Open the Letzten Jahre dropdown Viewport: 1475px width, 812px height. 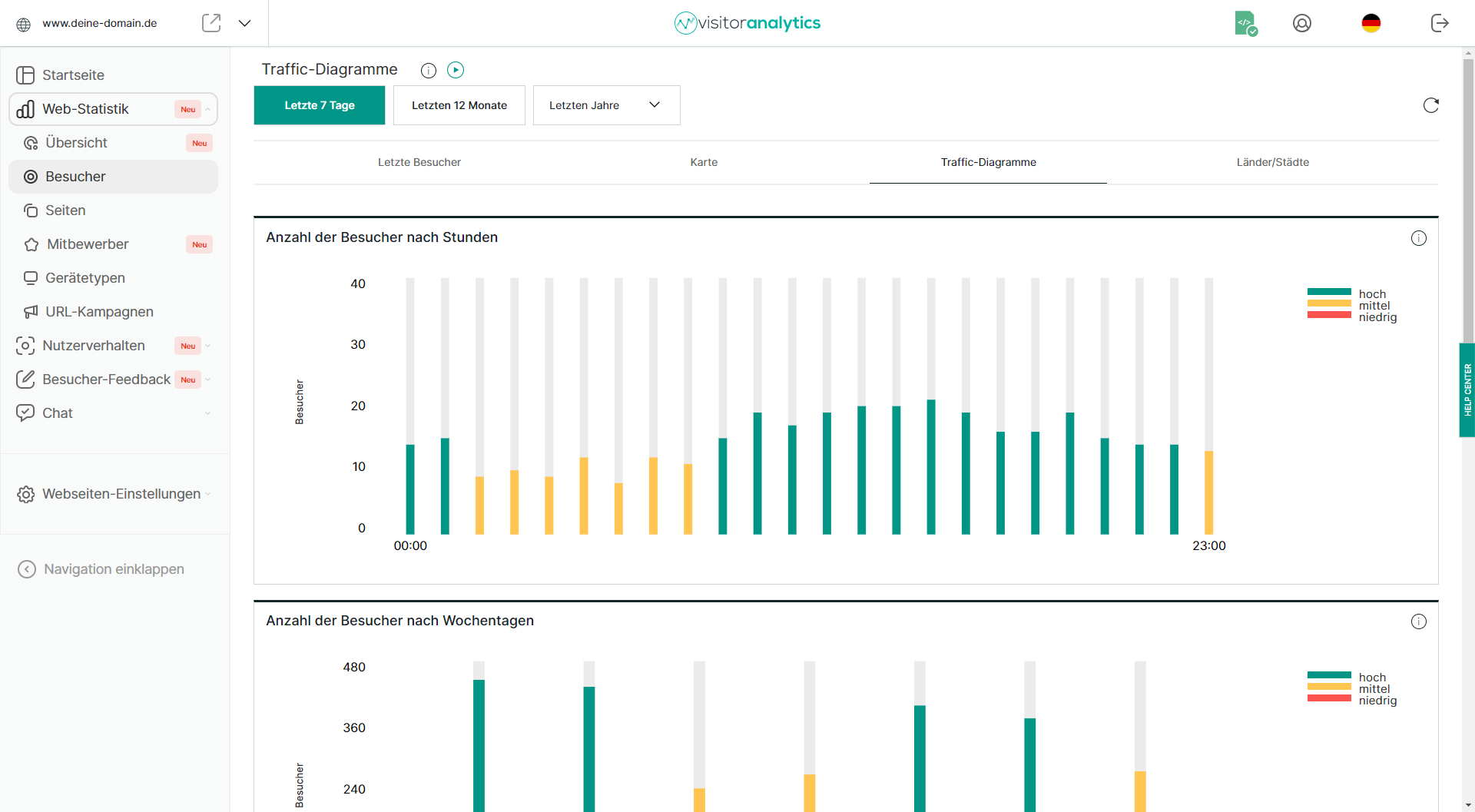tap(606, 105)
